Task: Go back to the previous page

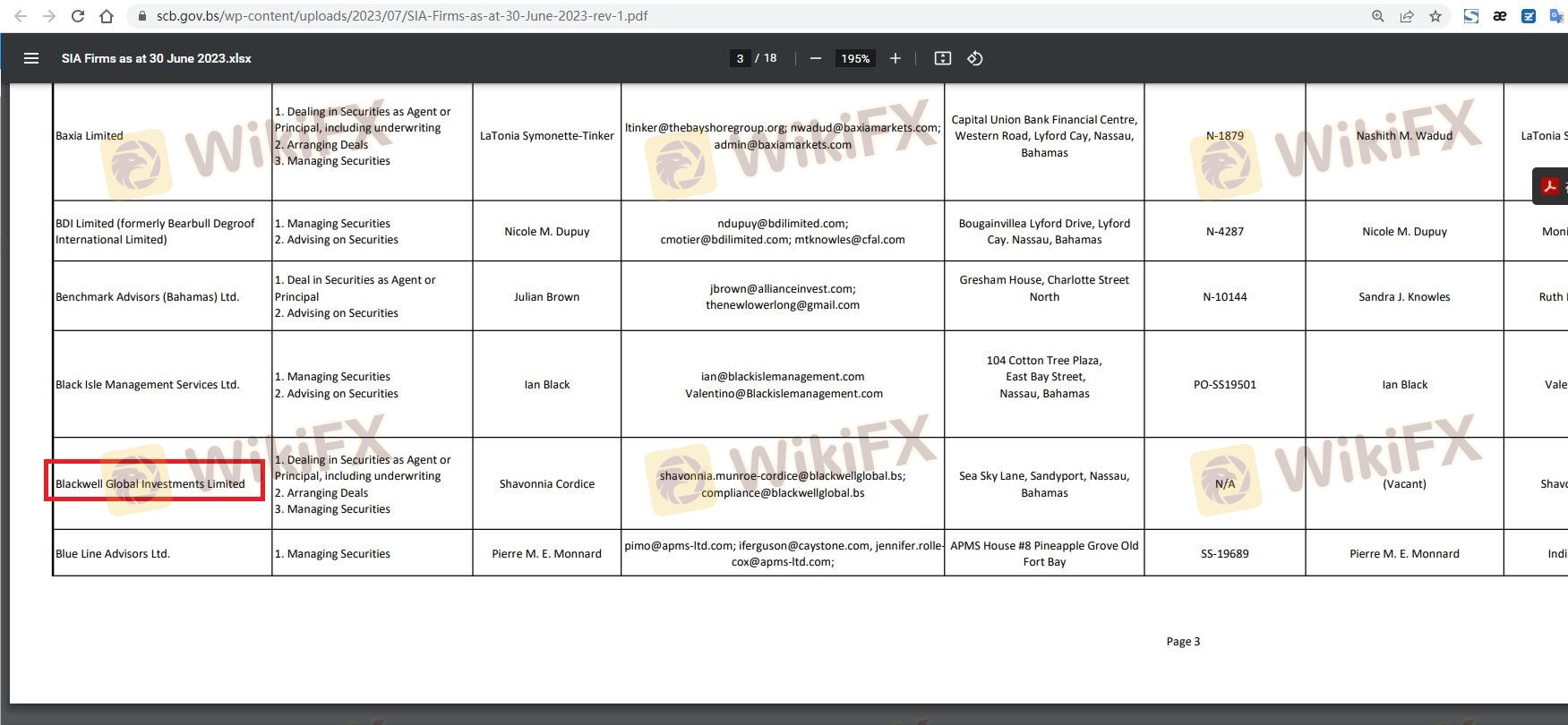Action: click(x=21, y=16)
